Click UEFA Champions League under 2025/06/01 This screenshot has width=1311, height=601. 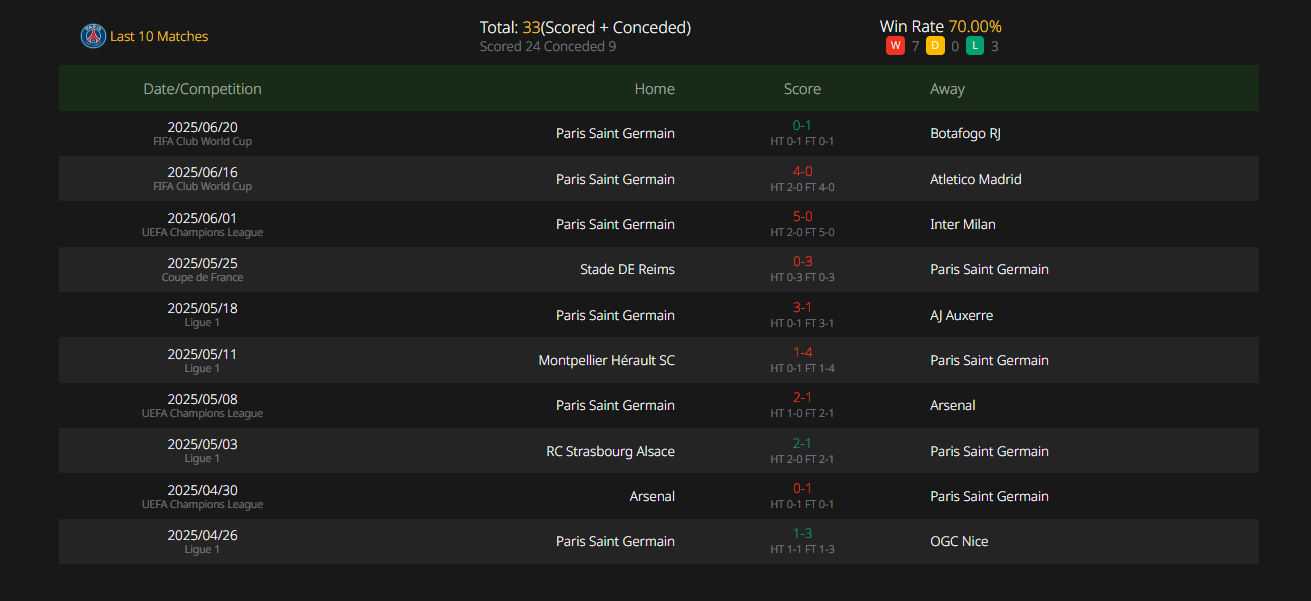click(x=202, y=232)
